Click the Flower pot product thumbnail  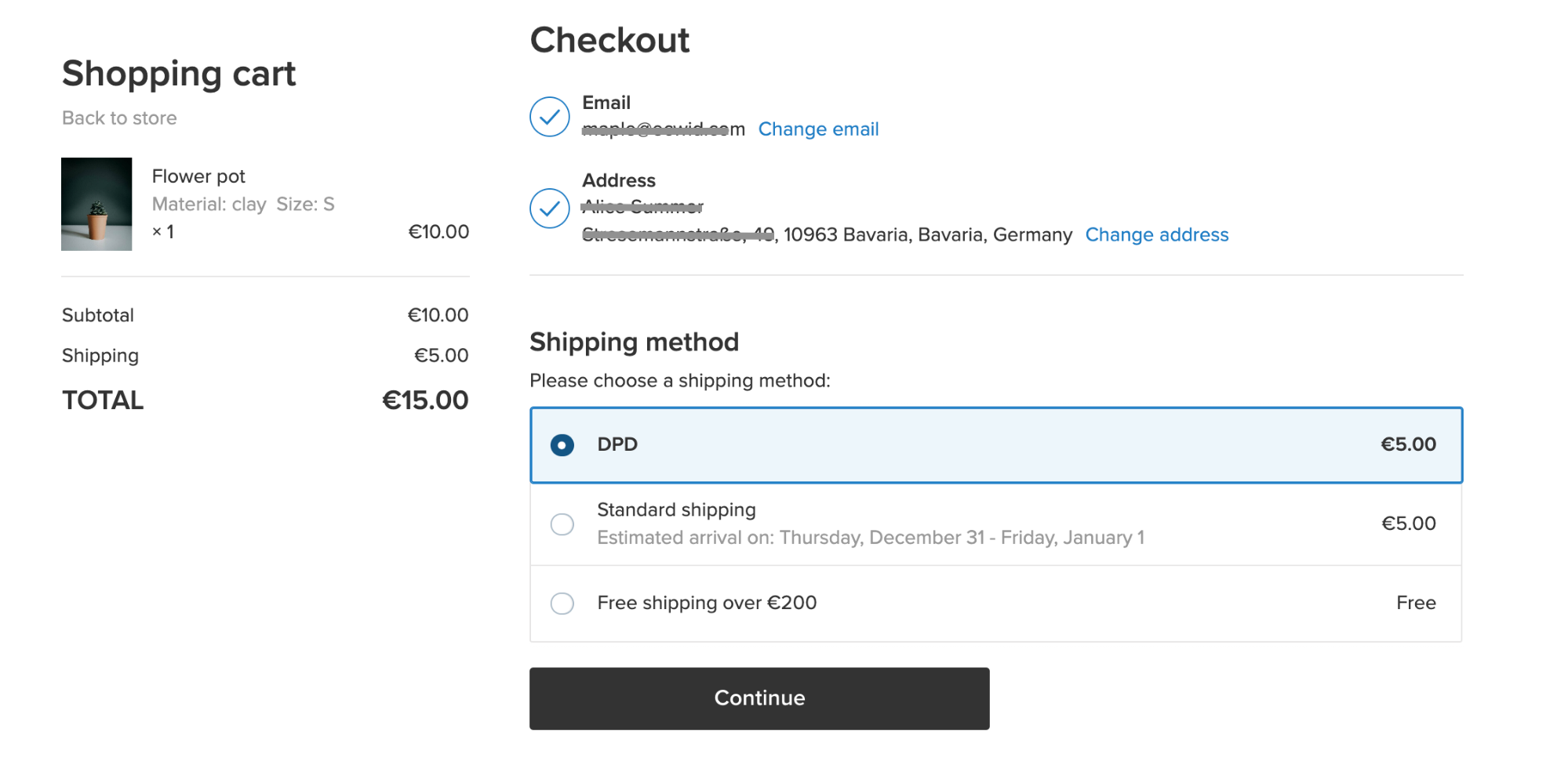(96, 204)
